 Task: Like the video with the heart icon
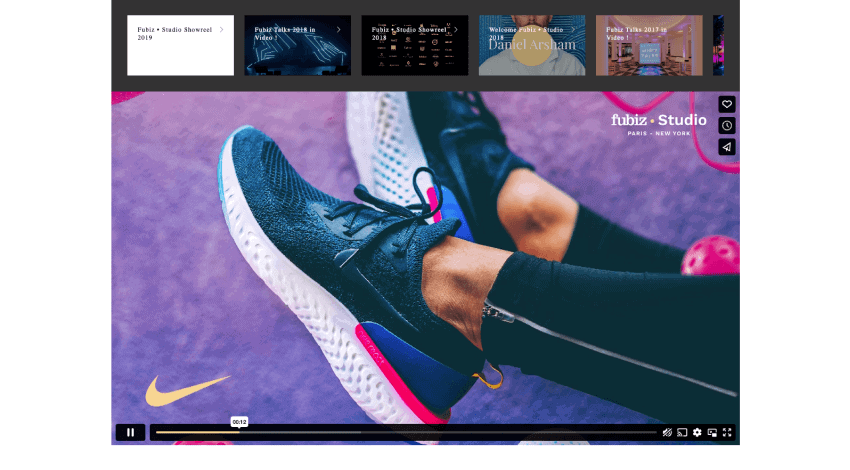[x=727, y=104]
